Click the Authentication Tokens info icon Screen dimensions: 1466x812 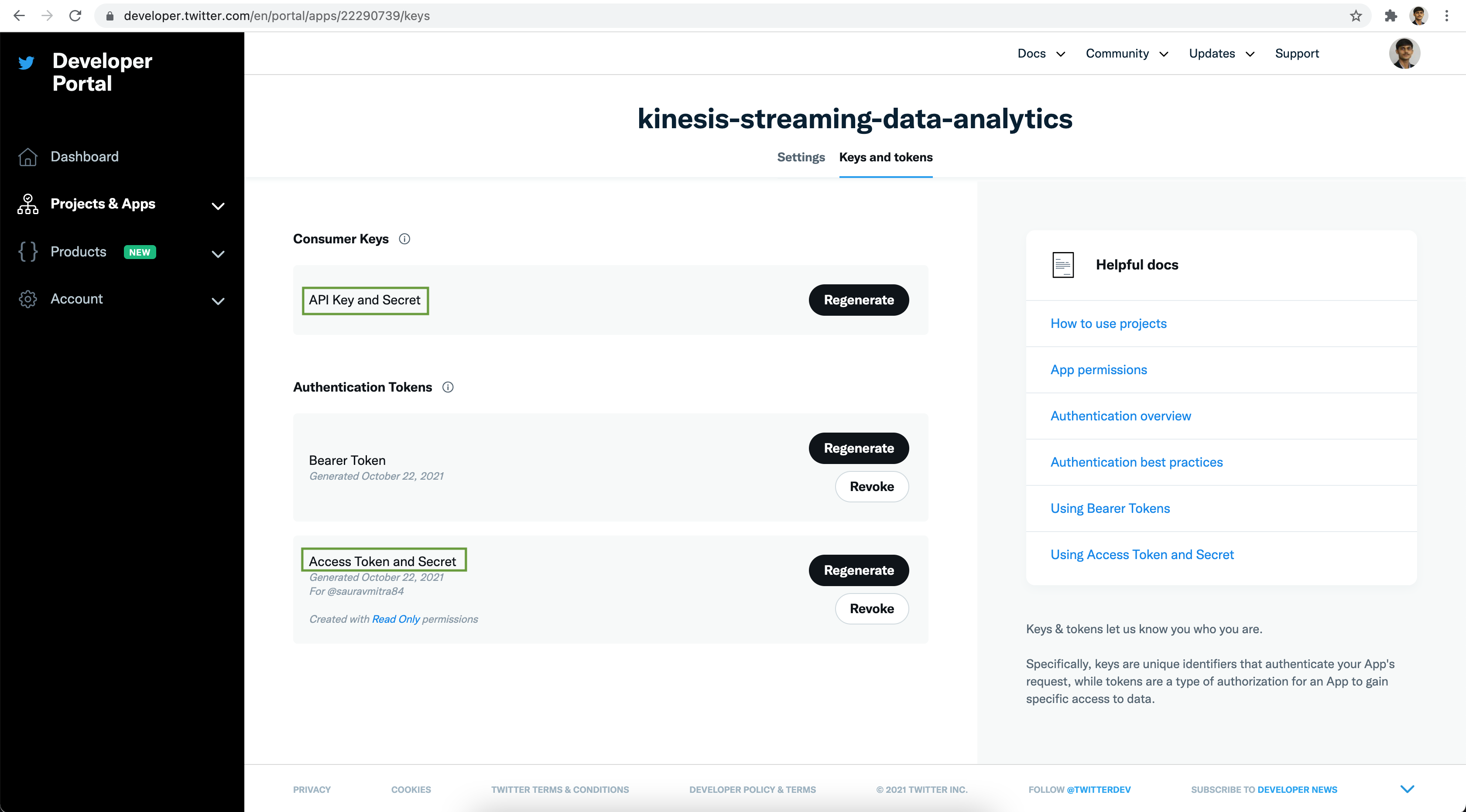[x=448, y=387]
